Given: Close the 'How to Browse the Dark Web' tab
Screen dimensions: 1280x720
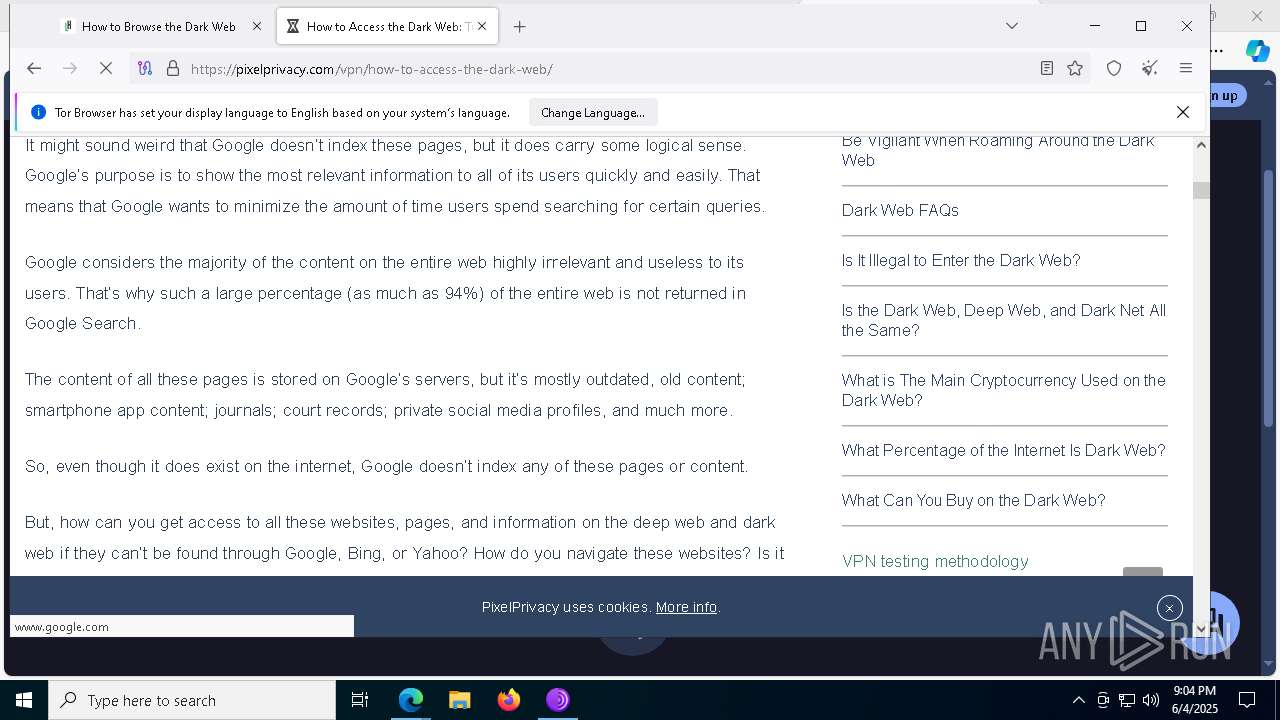Looking at the screenshot, I should (x=256, y=27).
